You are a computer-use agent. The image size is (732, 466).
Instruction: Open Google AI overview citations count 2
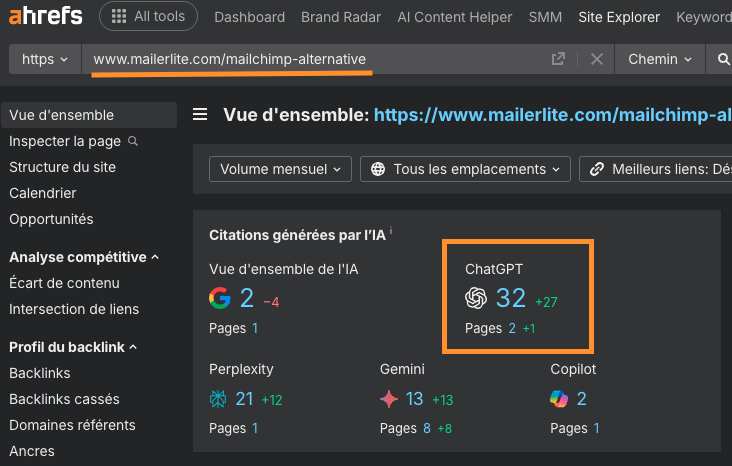tap(247, 298)
